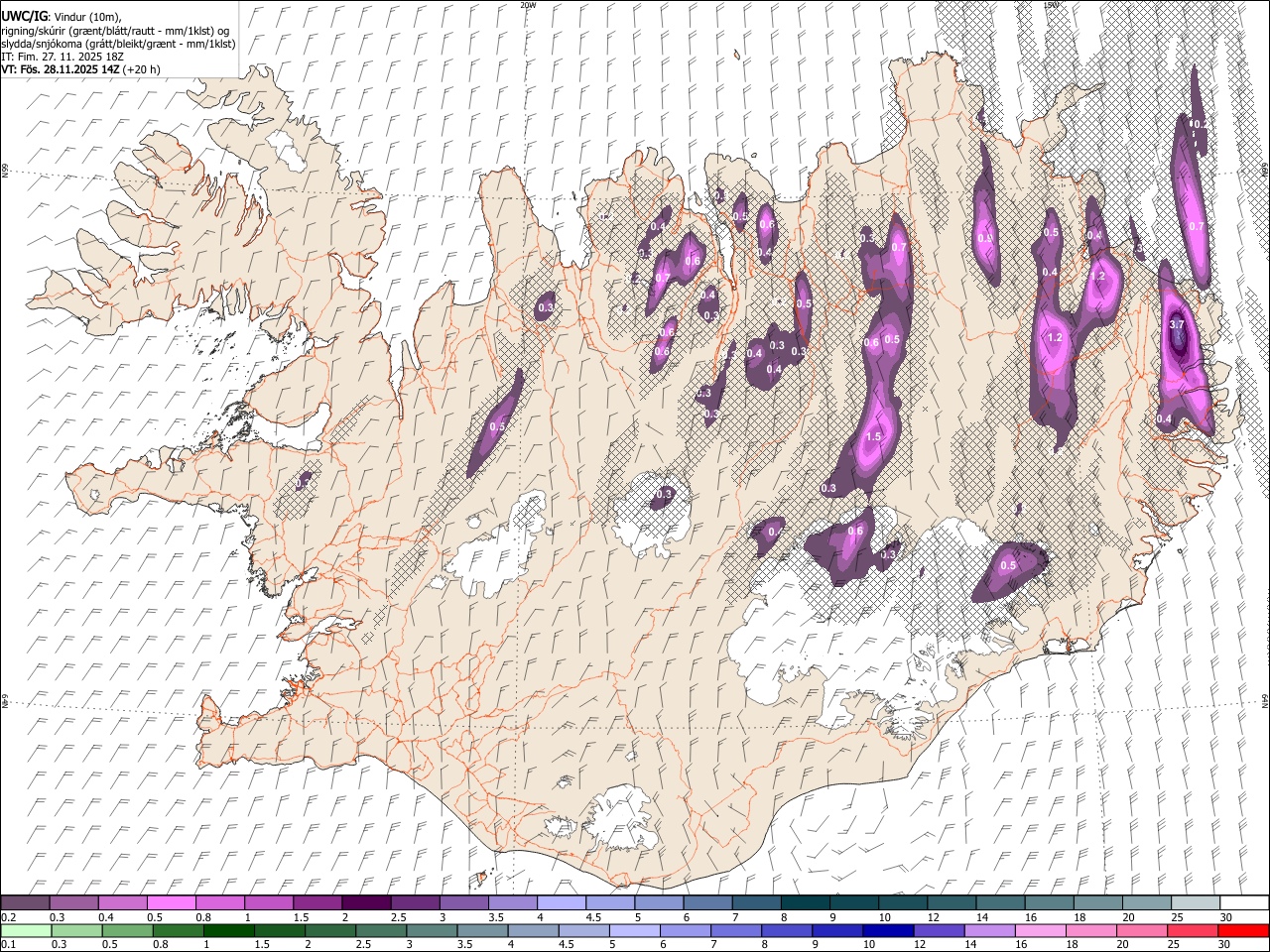Choose the light lavender 4 swatch in snow legend
Screen dimensions: 1270x952
560,903
